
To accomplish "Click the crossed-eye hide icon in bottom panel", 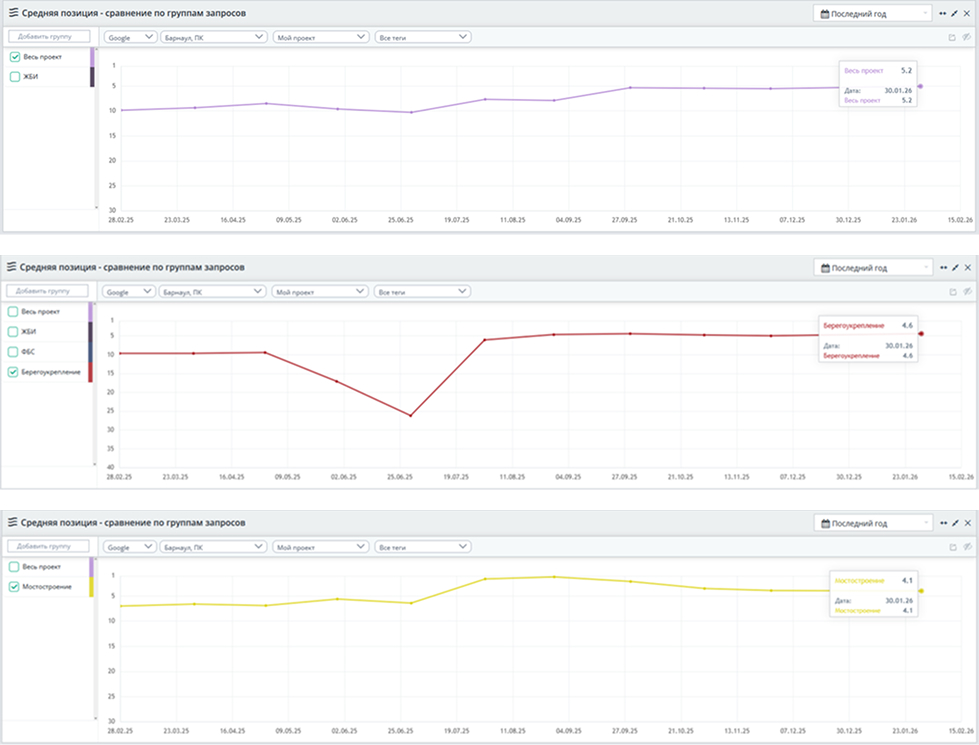I will pyautogui.click(x=966, y=547).
